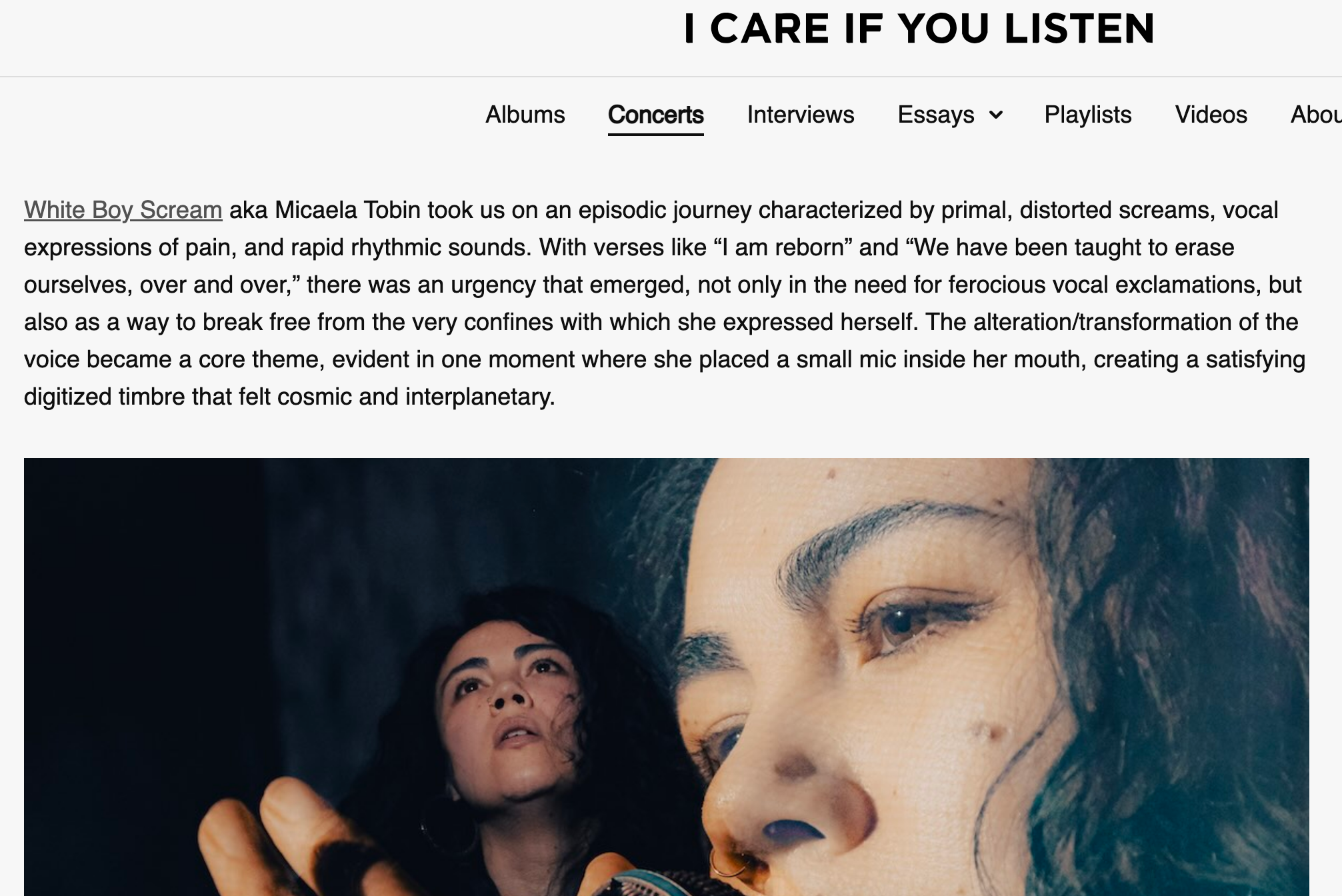The image size is (1342, 896).
Task: Open the concert photo of the performer
Action: coord(666,677)
